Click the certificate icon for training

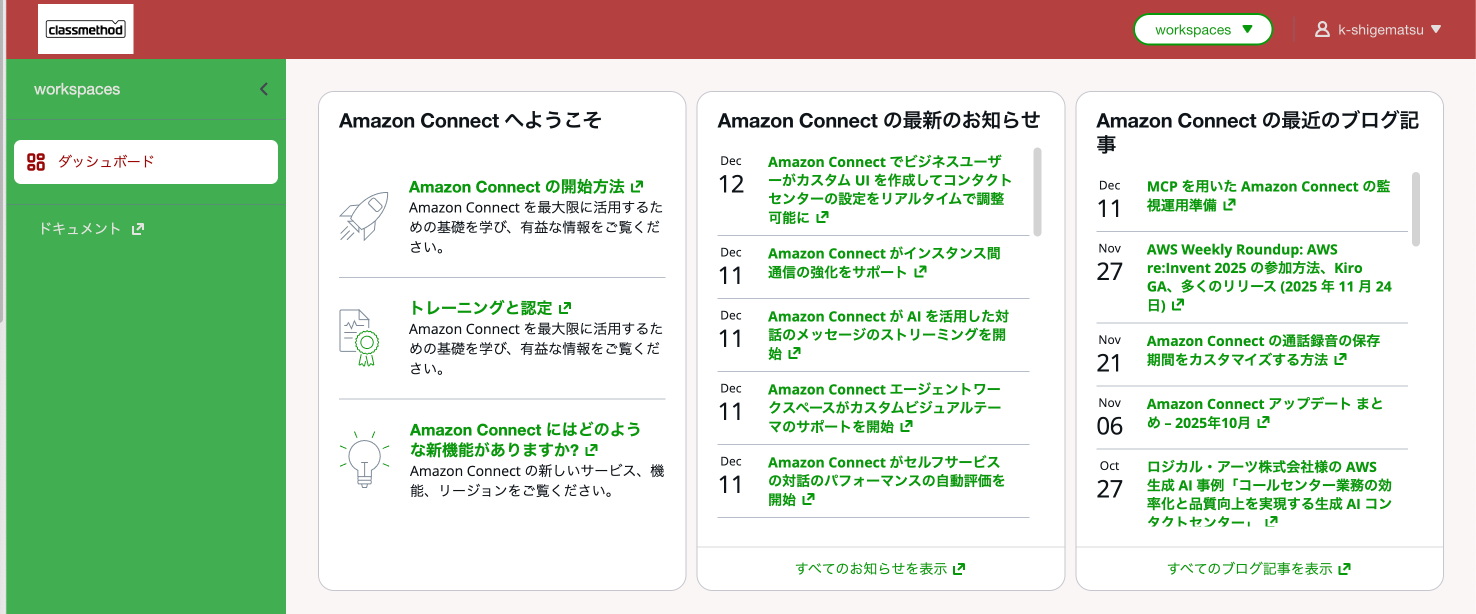pyautogui.click(x=360, y=338)
